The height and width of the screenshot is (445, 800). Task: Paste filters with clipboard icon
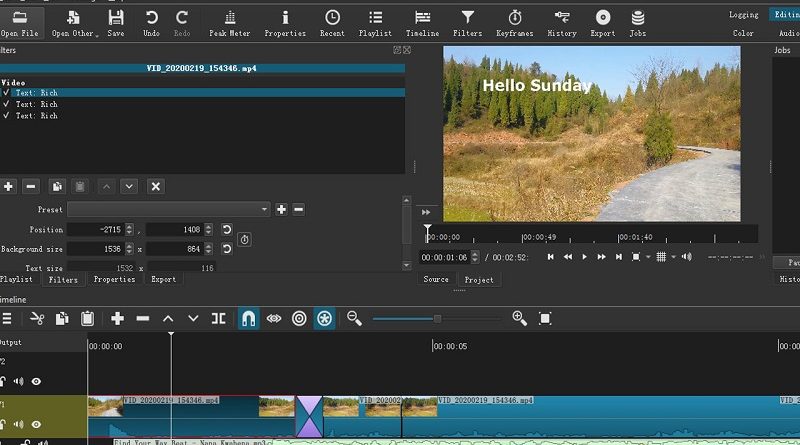tap(80, 187)
